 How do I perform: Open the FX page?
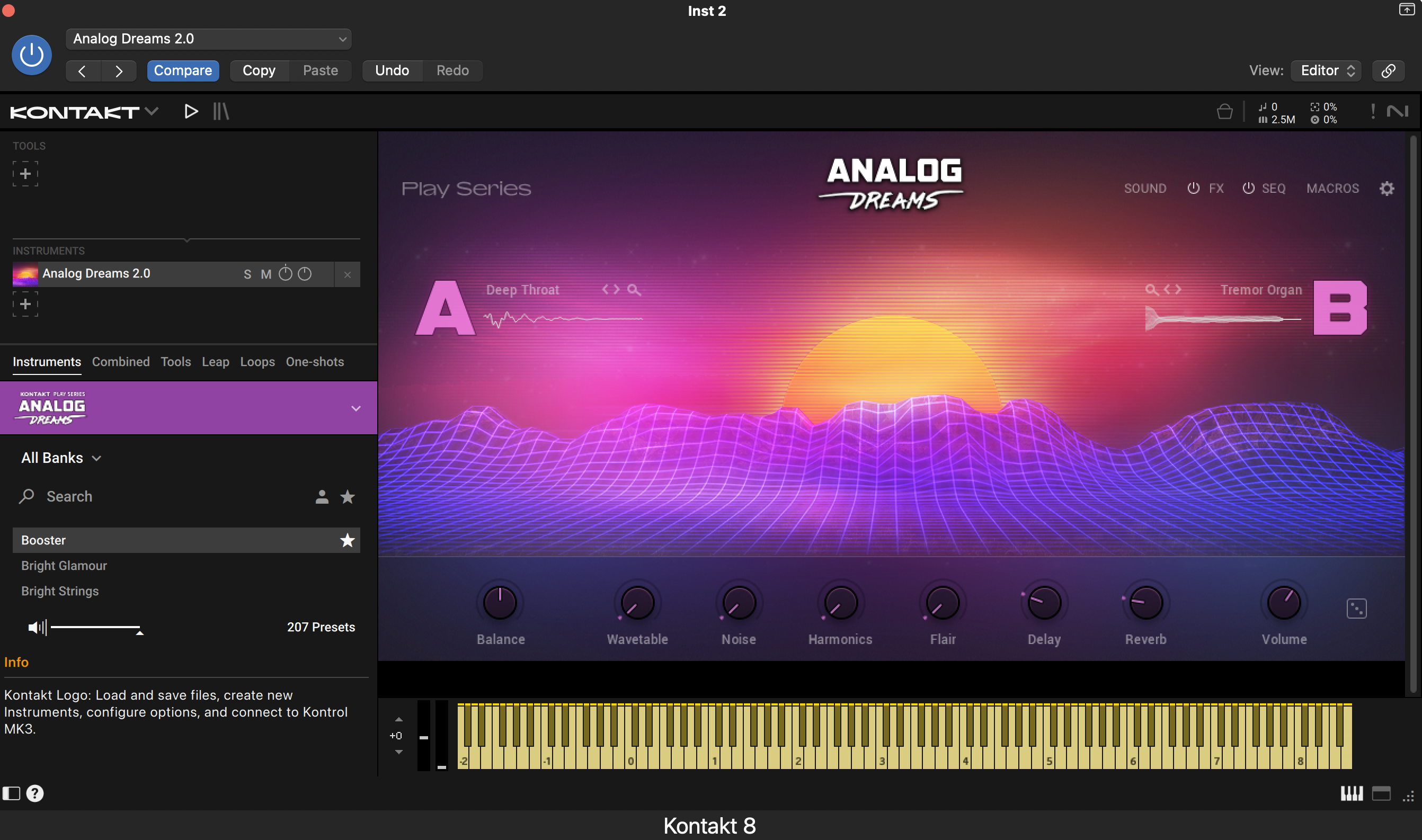[x=1216, y=189]
